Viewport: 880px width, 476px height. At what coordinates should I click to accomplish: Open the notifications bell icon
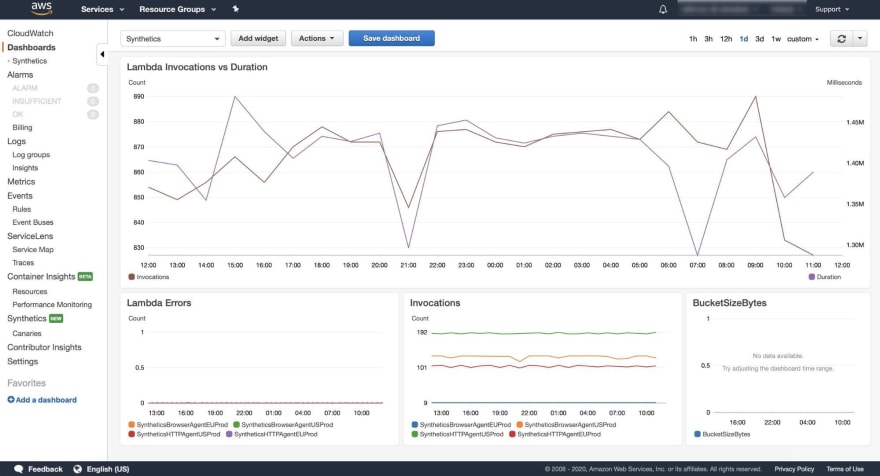(x=663, y=9)
